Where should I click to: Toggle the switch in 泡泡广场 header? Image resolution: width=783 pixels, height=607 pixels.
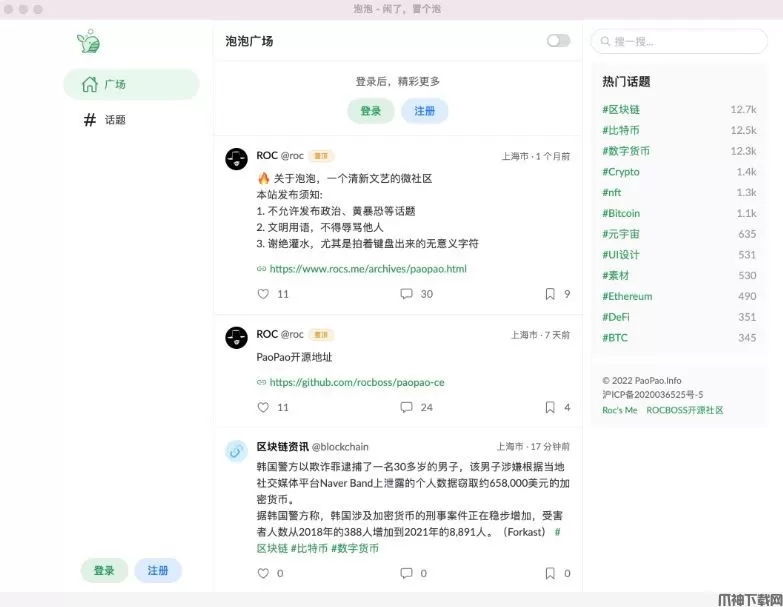pos(558,41)
